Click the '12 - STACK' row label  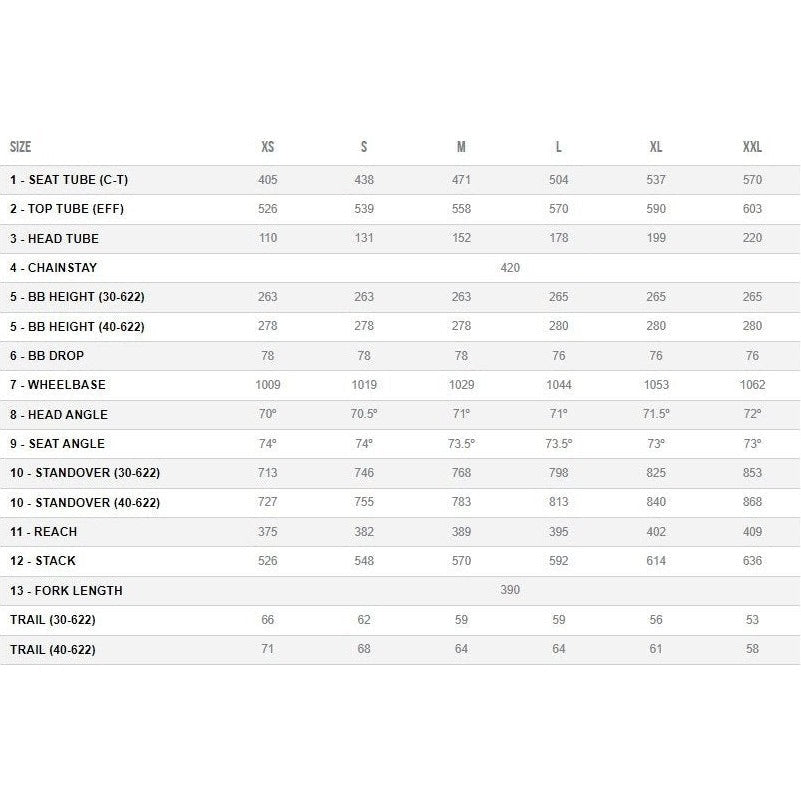43,561
